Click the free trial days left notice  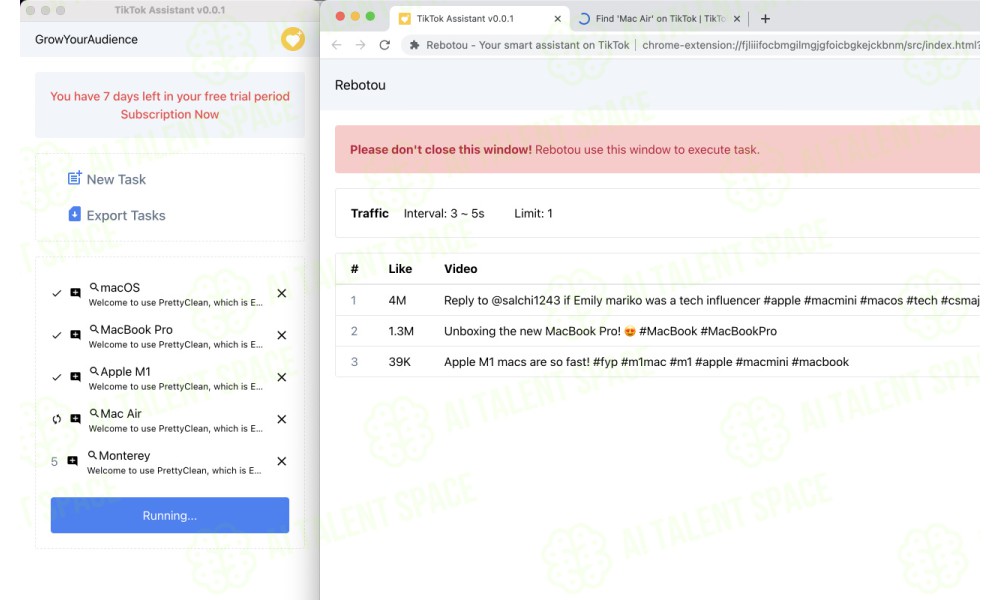pos(170,96)
